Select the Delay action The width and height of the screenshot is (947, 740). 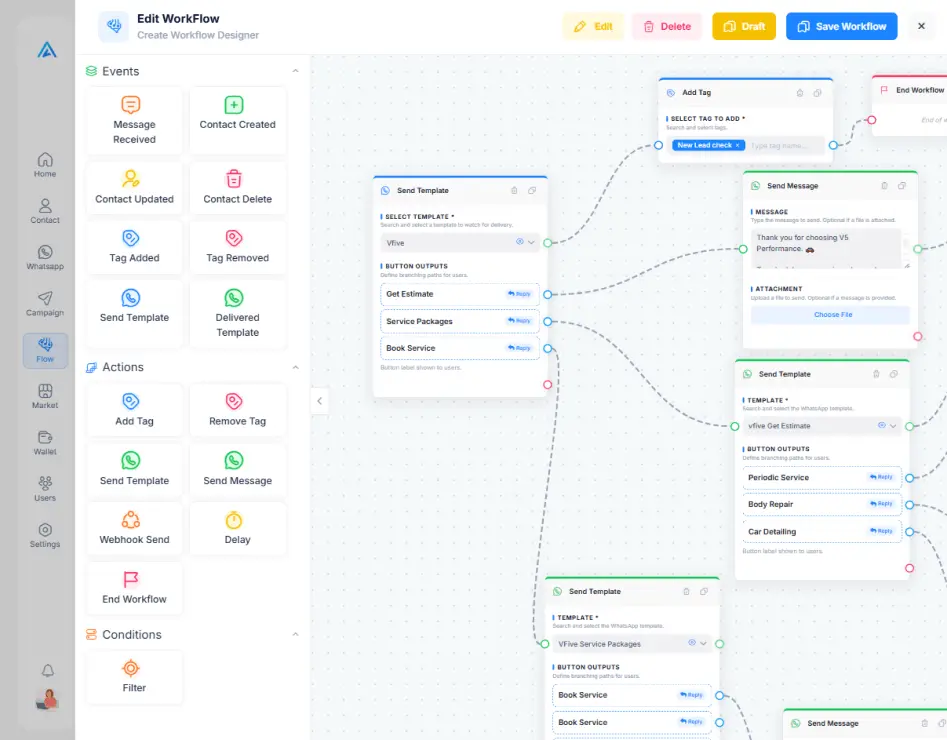[x=237, y=529]
